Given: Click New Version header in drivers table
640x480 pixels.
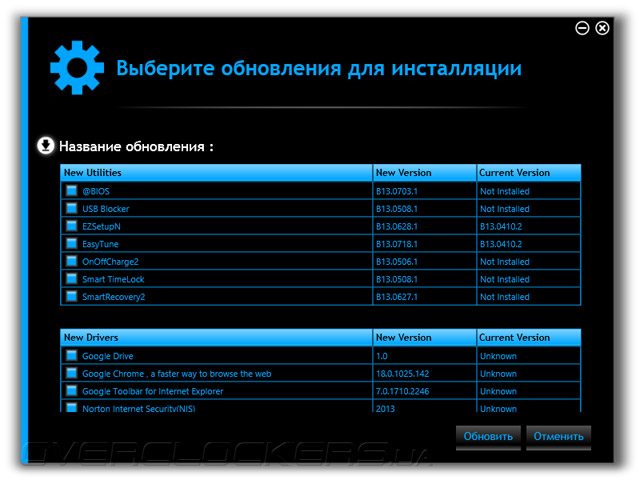Looking at the screenshot, I should pyautogui.click(x=424, y=338).
